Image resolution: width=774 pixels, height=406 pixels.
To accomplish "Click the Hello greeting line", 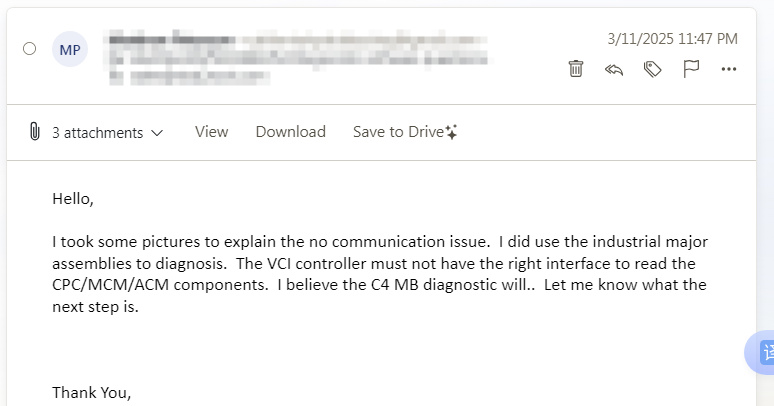I will pos(73,199).
